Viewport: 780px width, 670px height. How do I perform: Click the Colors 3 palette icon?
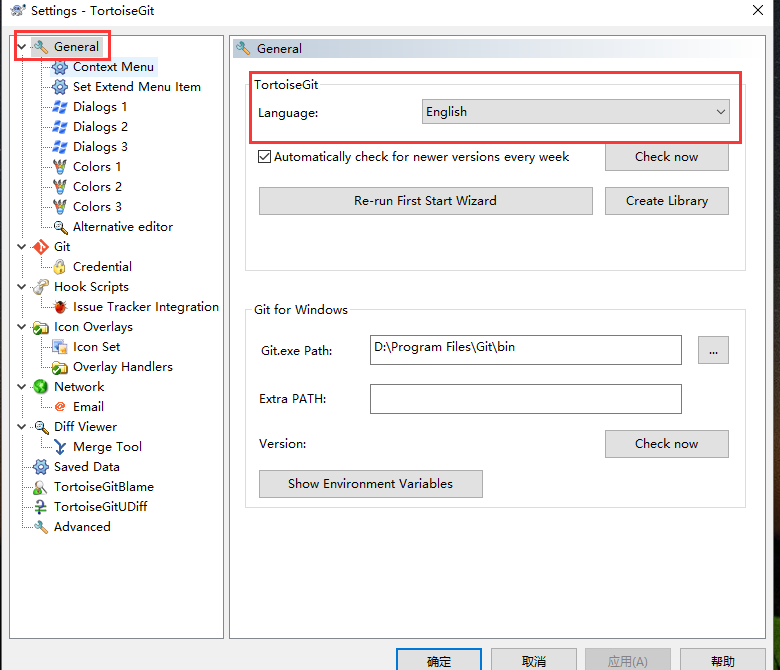tap(60, 206)
